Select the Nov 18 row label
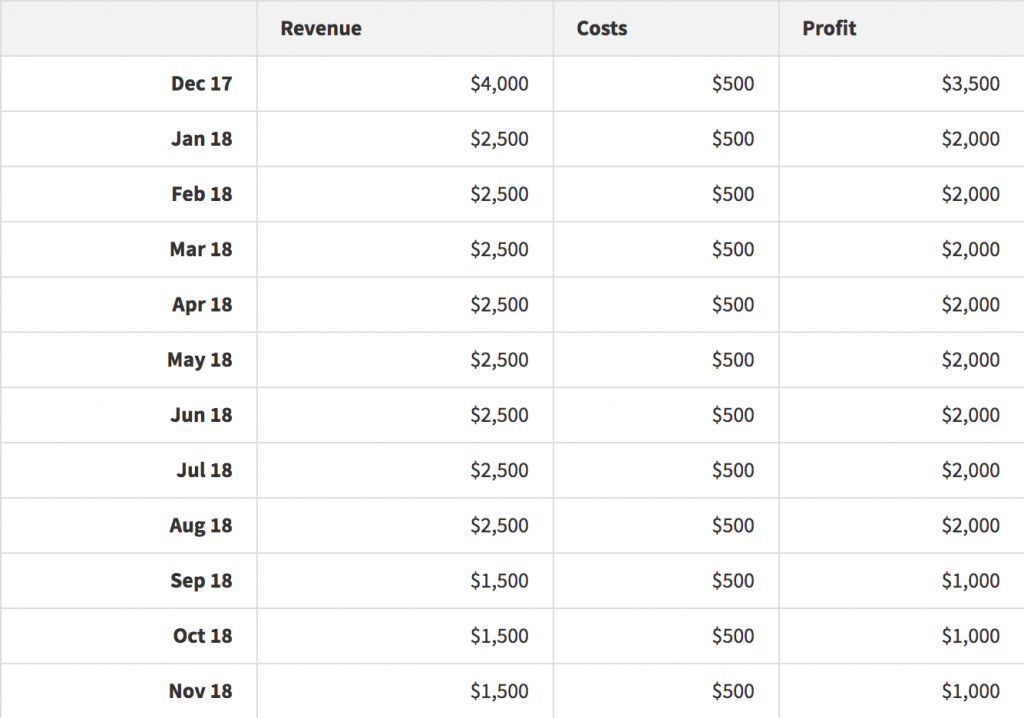1024x718 pixels. pyautogui.click(x=200, y=691)
